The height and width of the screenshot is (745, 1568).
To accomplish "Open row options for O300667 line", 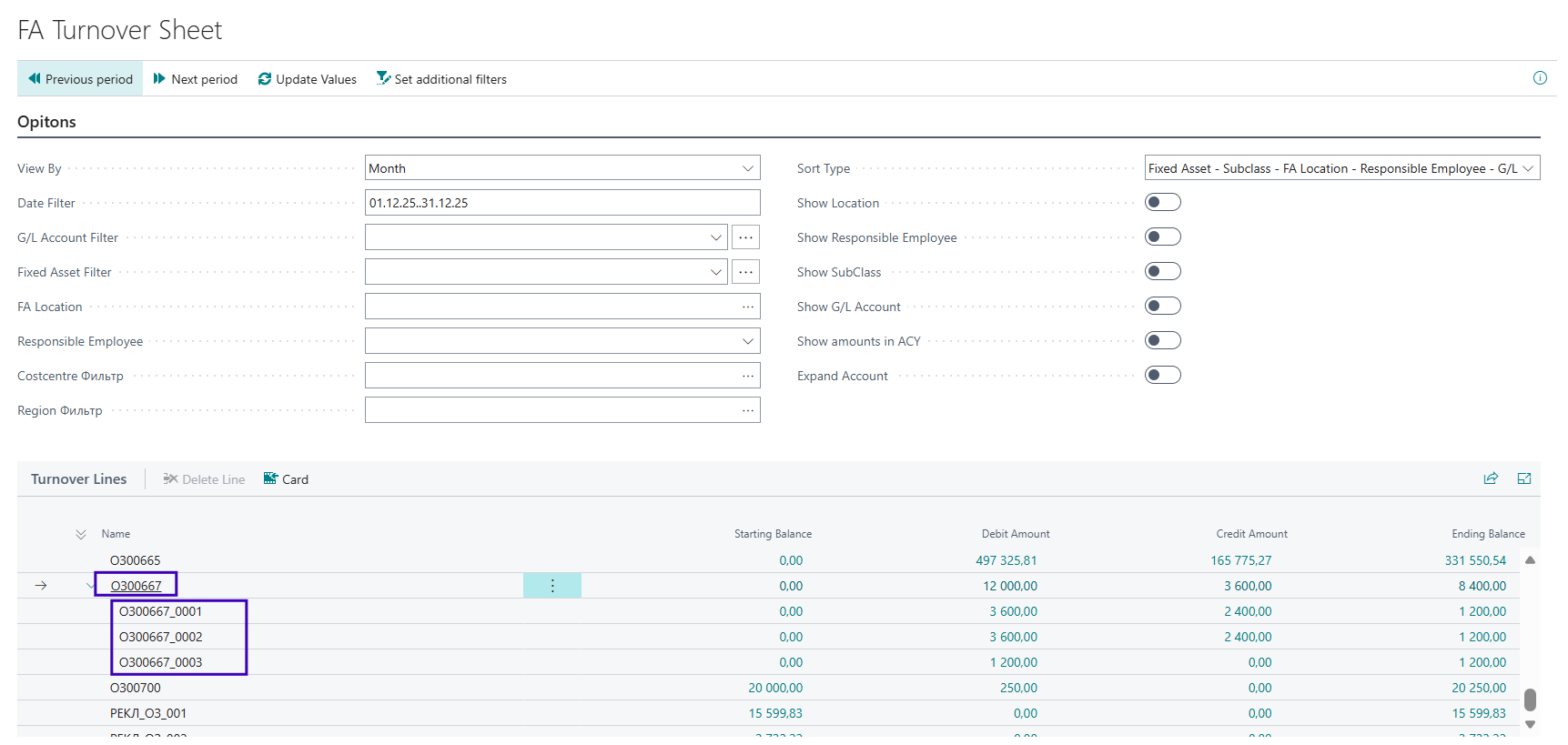I will click(552, 586).
